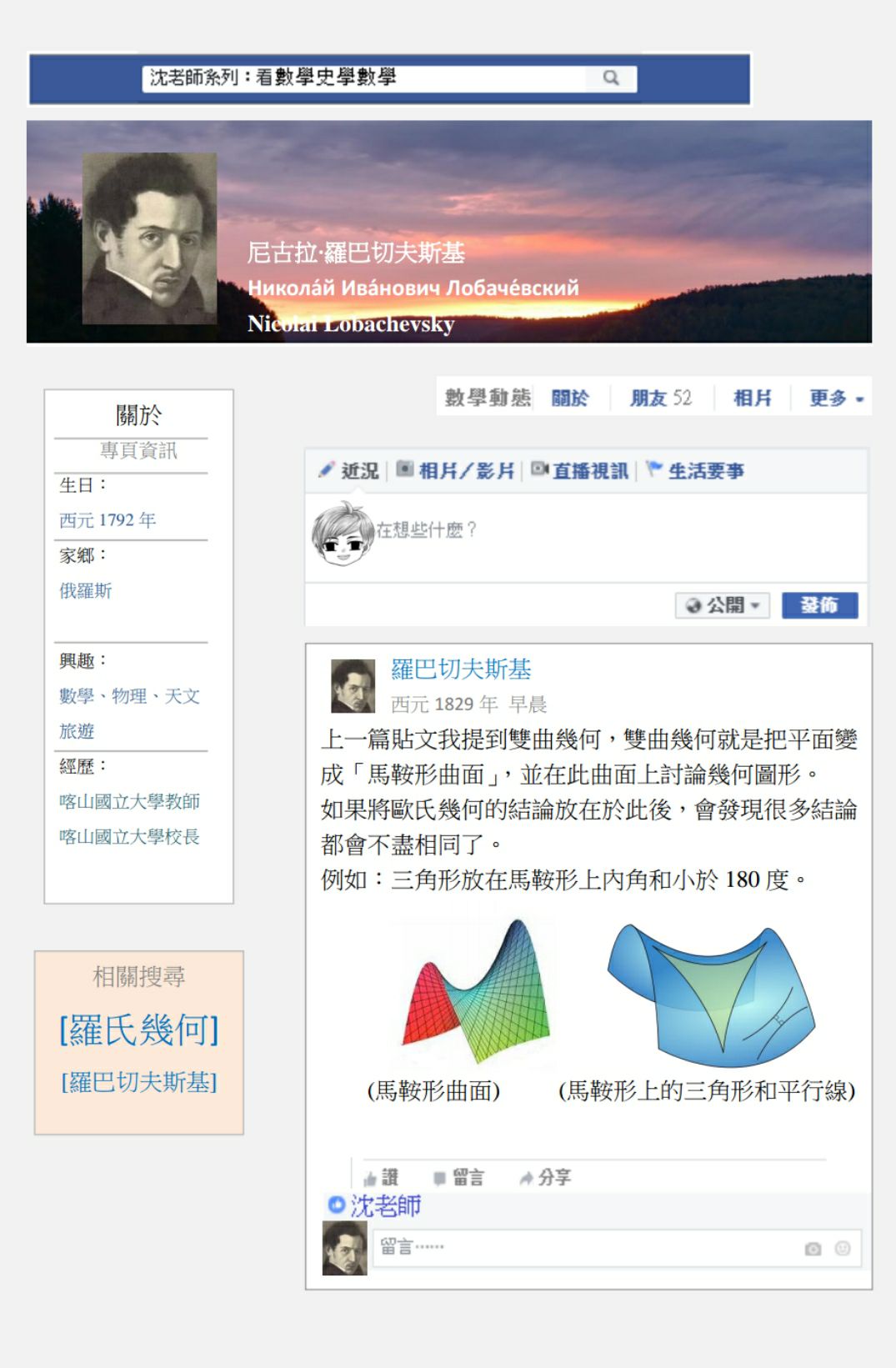Expand the 更多 dropdown menu
Screen dimensions: 896x1368
pyautogui.click(x=837, y=398)
